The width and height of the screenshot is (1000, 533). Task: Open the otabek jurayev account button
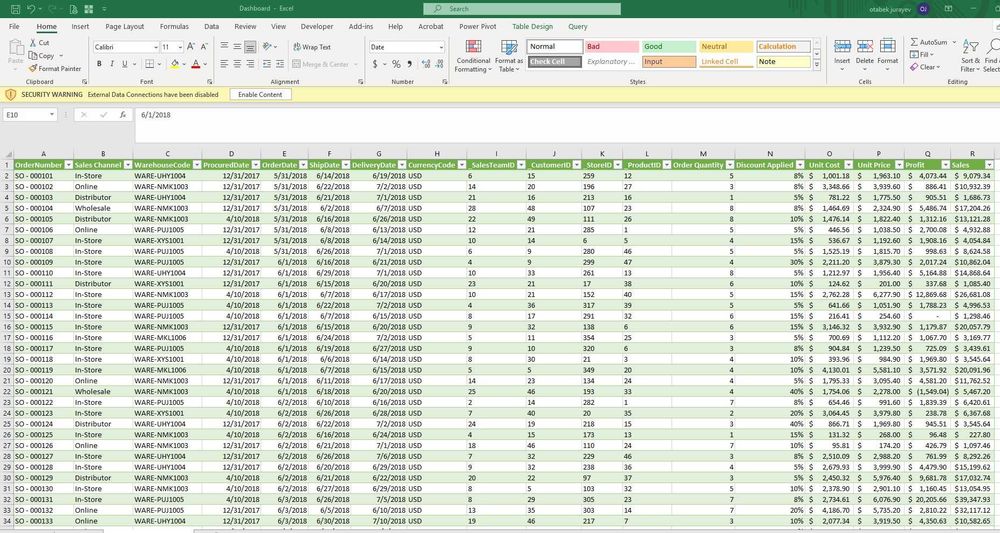click(x=899, y=9)
